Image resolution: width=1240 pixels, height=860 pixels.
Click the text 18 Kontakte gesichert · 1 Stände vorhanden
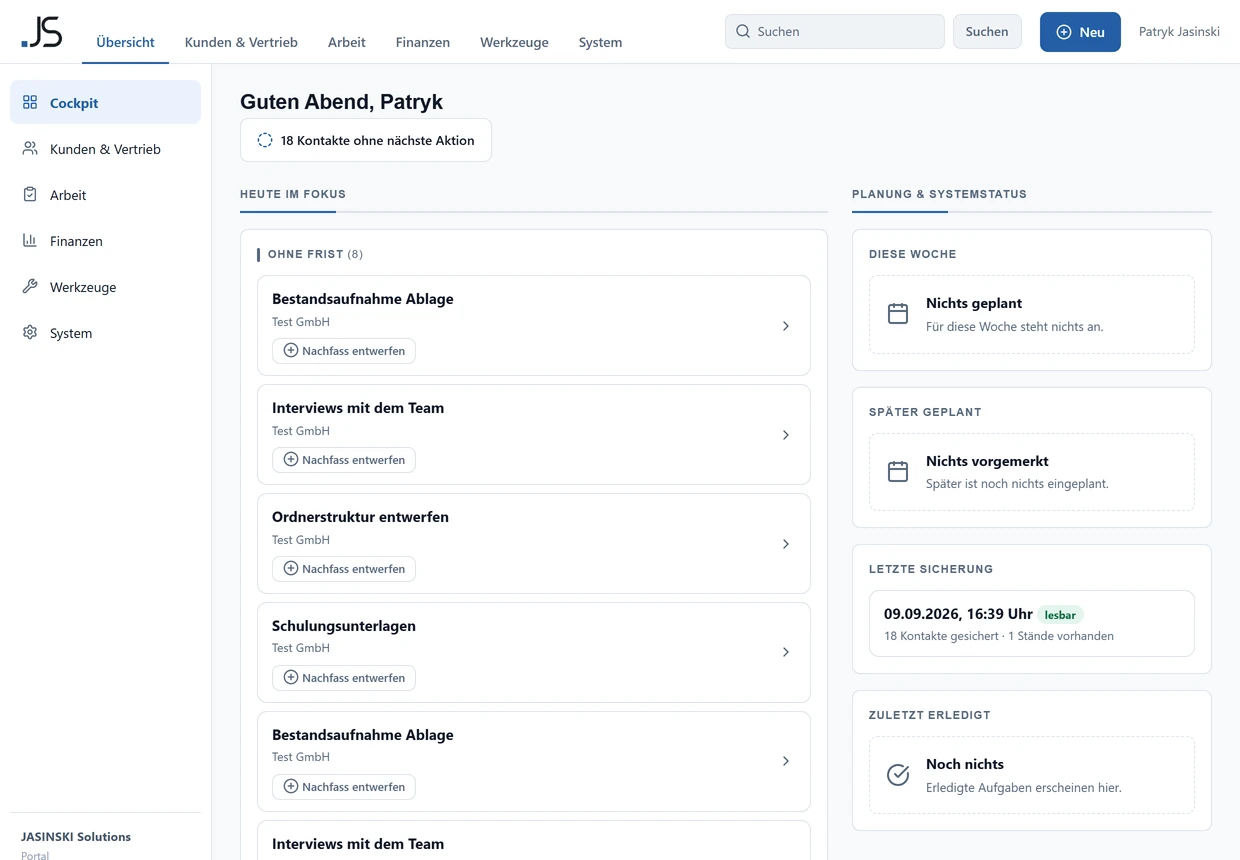pyautogui.click(x=999, y=636)
